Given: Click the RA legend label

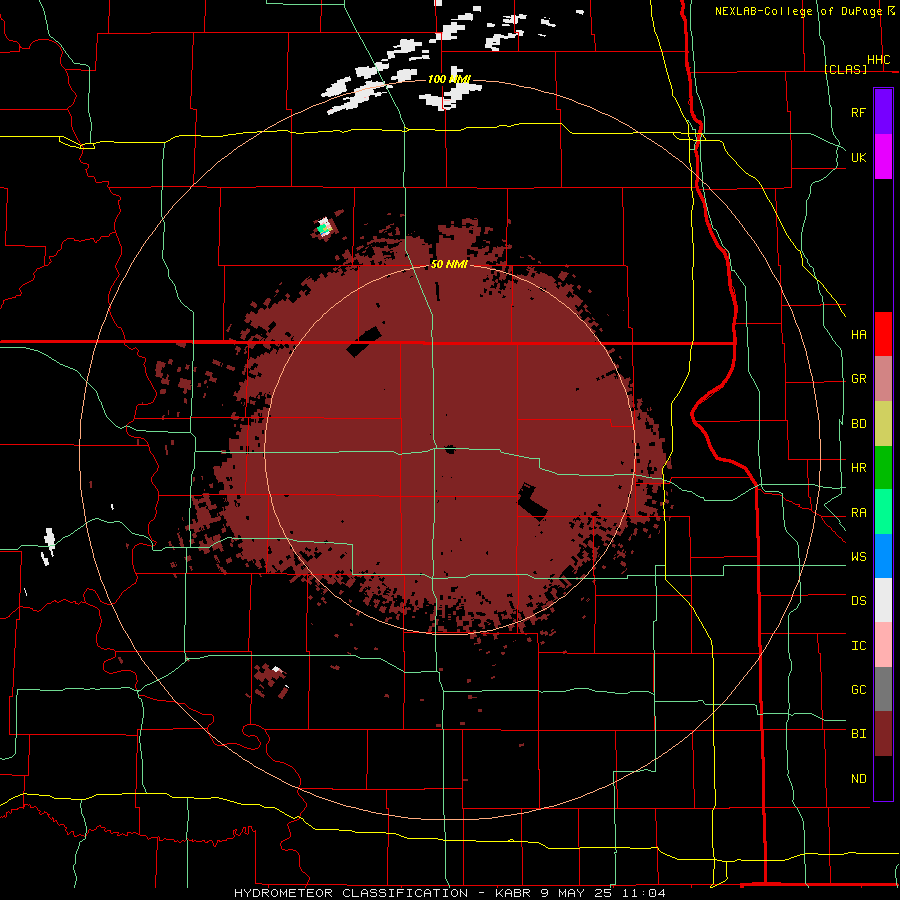Looking at the screenshot, I should tap(858, 513).
